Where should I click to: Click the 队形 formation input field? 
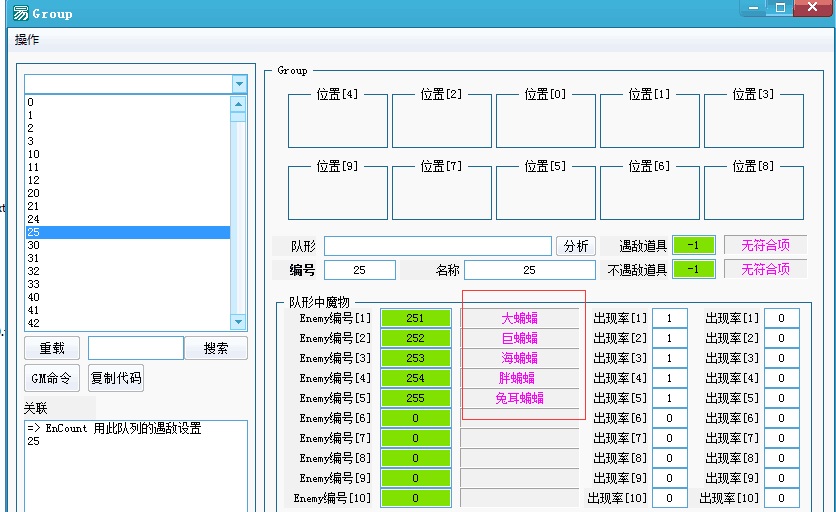pyautogui.click(x=437, y=246)
